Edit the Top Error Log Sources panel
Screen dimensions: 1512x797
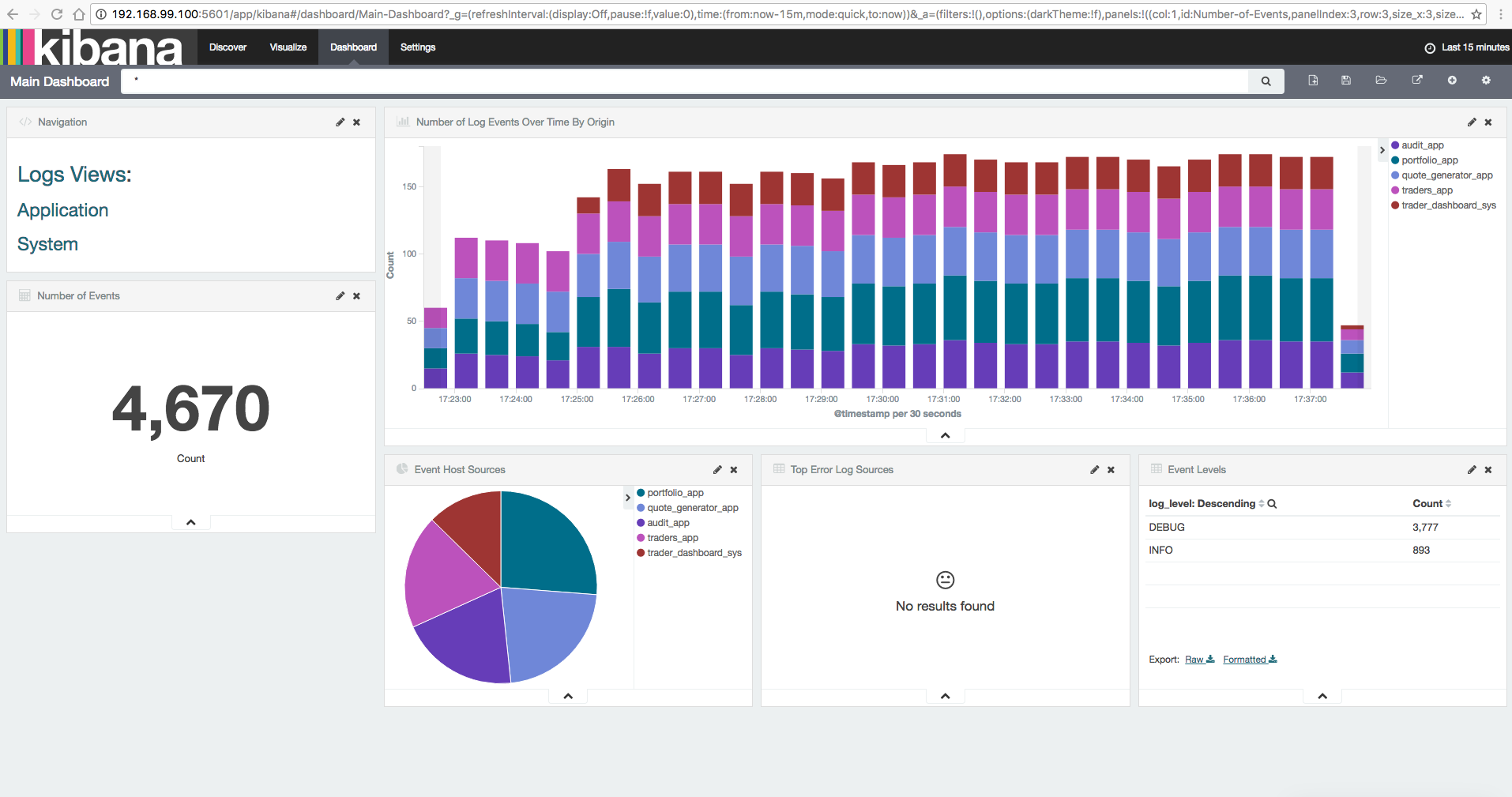(1094, 470)
